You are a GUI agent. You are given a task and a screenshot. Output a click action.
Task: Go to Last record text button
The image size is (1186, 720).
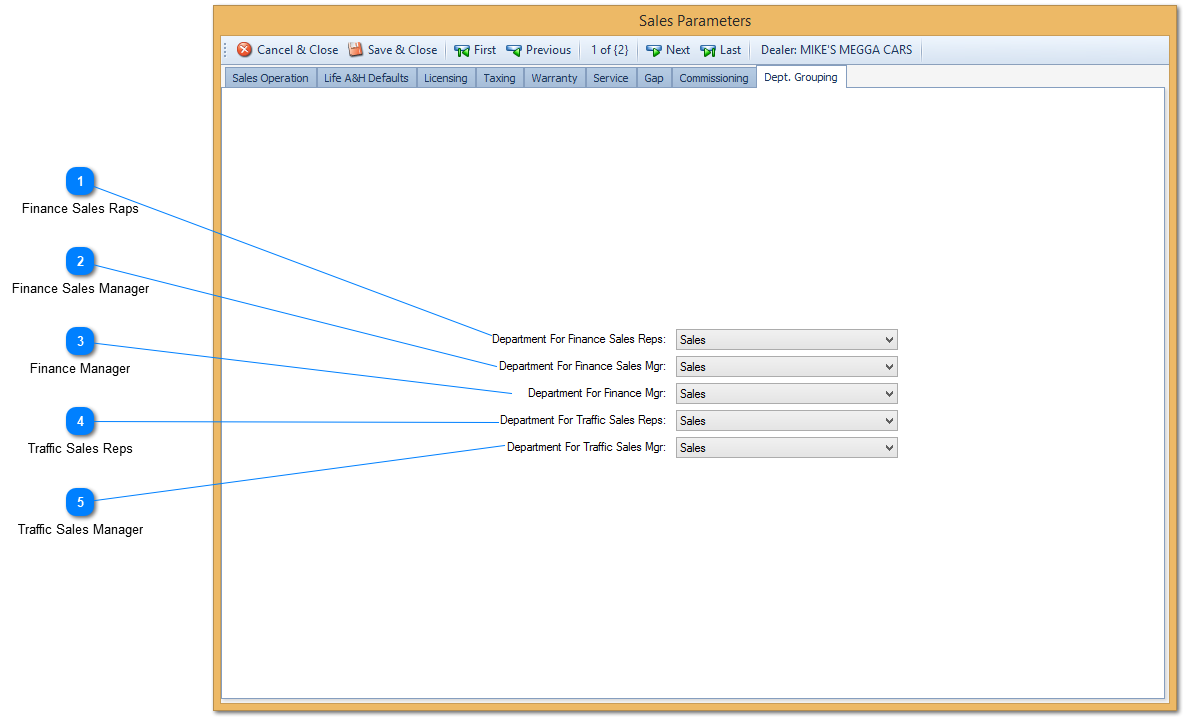click(731, 50)
